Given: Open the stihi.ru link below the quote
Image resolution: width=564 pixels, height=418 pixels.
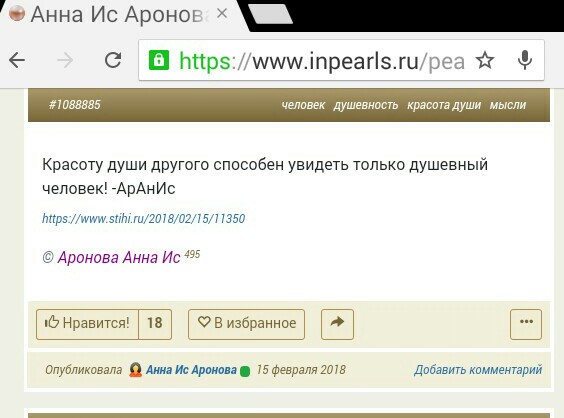Looking at the screenshot, I should click(144, 218).
